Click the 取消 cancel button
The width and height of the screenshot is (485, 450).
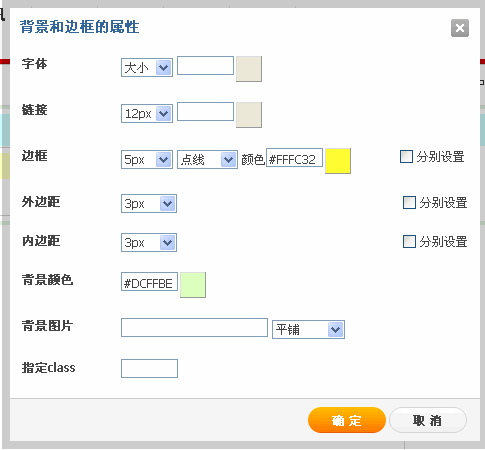pyautogui.click(x=428, y=420)
